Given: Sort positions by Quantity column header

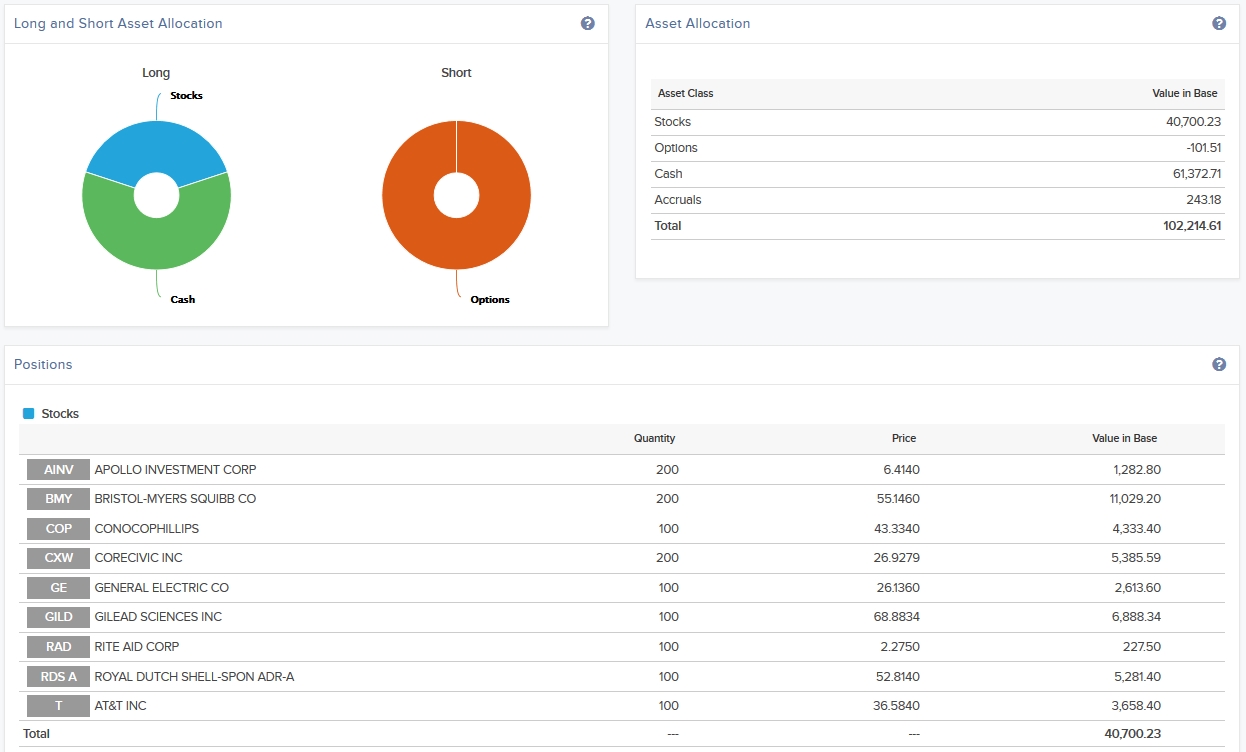Looking at the screenshot, I should (x=654, y=438).
